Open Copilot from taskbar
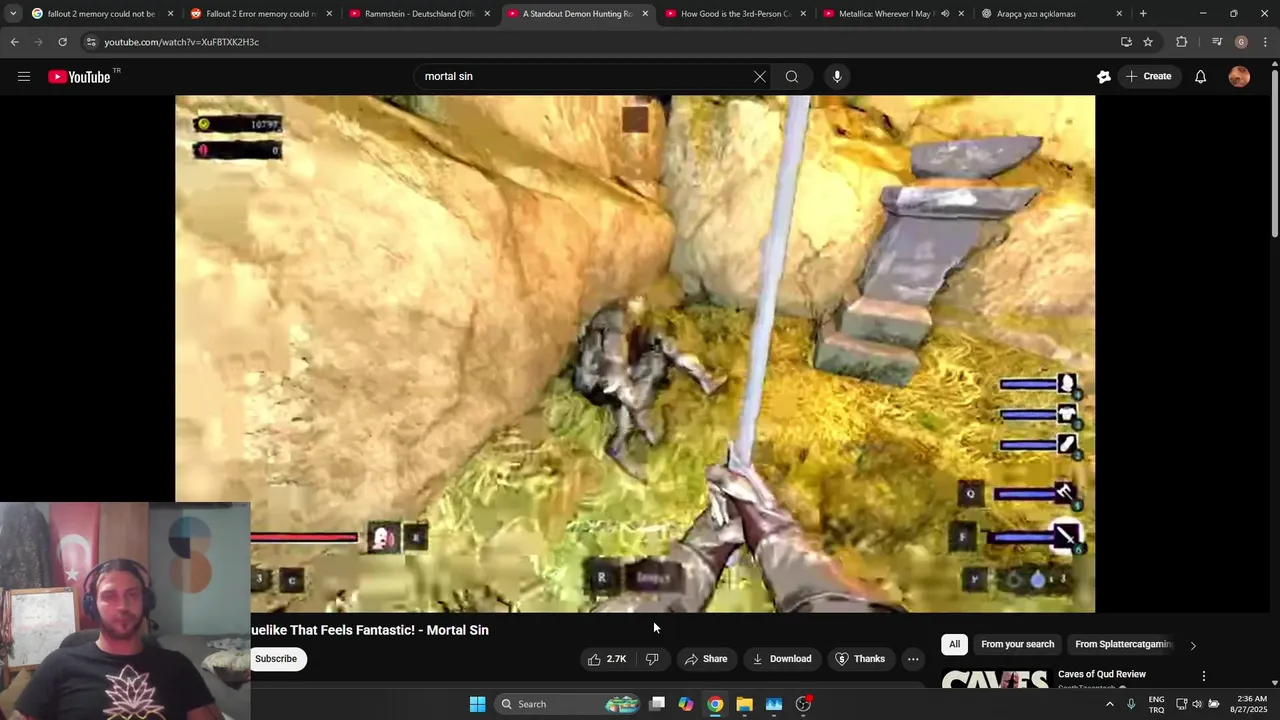Image resolution: width=1280 pixels, height=720 pixels. (x=686, y=704)
